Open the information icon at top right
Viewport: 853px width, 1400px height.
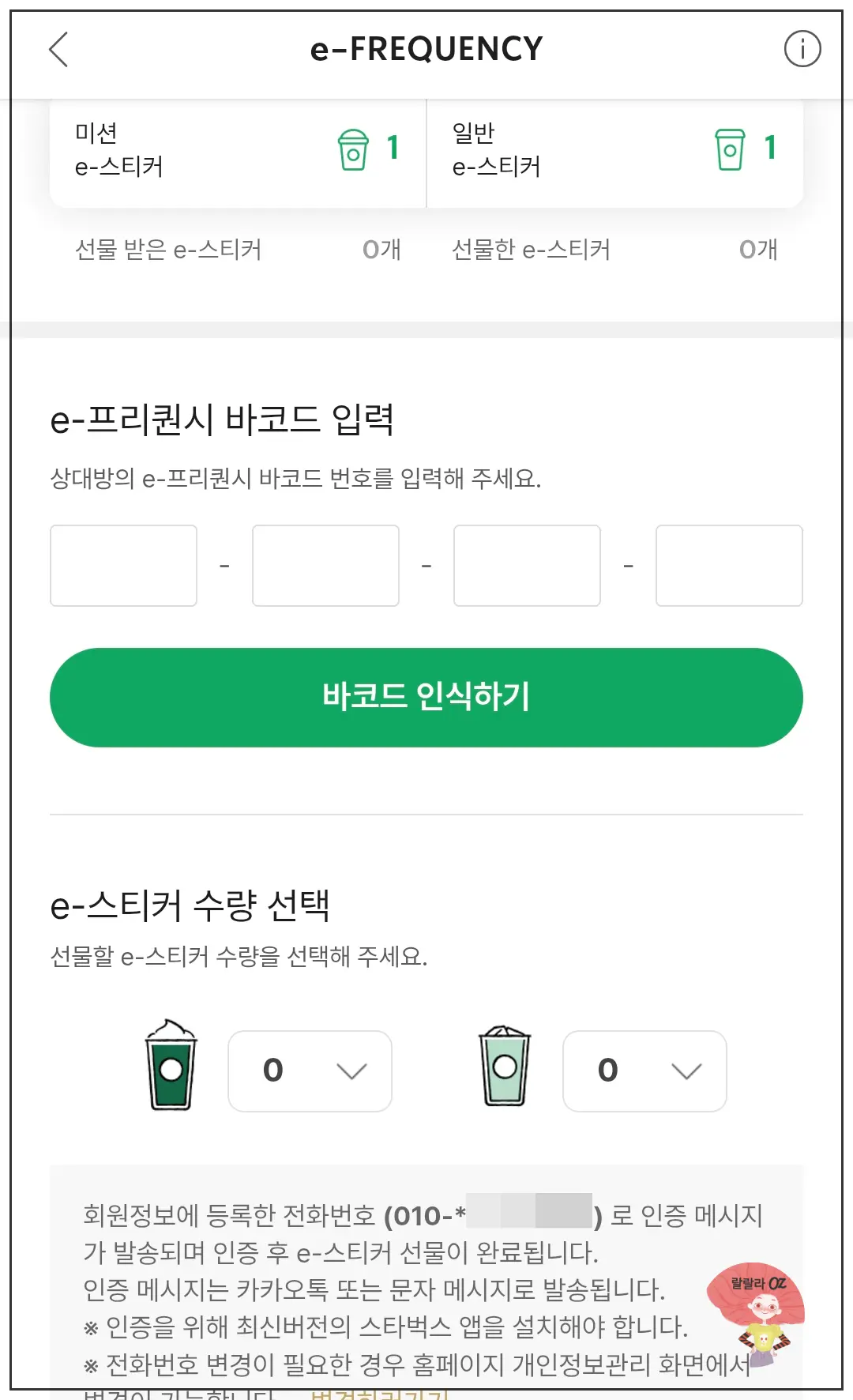click(801, 49)
